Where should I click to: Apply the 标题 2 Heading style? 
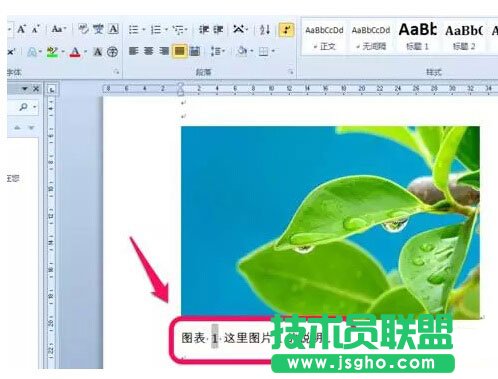click(x=464, y=37)
